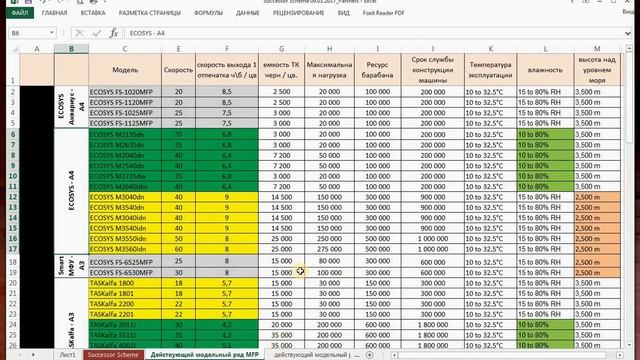Click the vertical scrollbar down arrow
The height and width of the screenshot is (360, 640).
coord(629,345)
